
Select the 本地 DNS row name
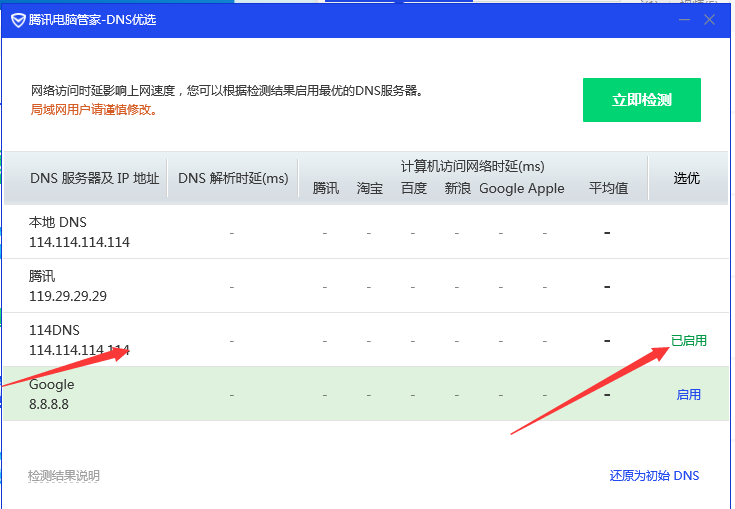[x=58, y=222]
